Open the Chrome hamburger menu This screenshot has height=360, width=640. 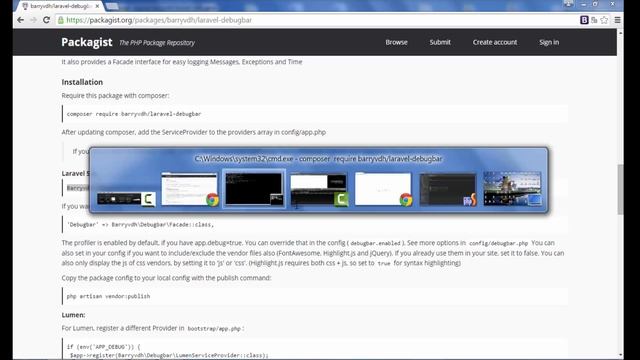point(618,20)
